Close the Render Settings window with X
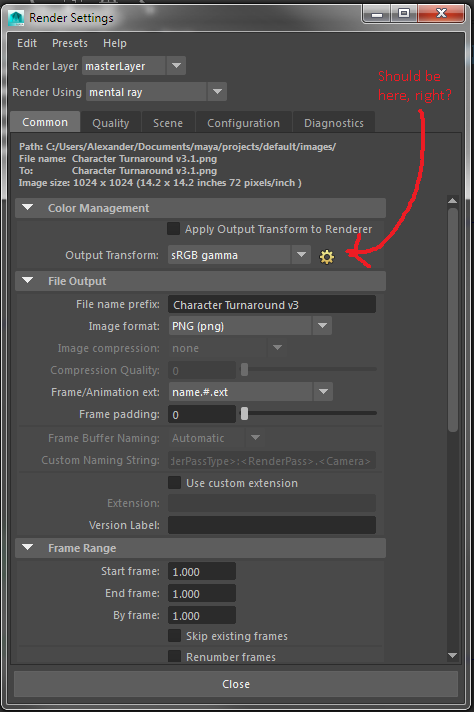This screenshot has width=474, height=712. (x=441, y=13)
